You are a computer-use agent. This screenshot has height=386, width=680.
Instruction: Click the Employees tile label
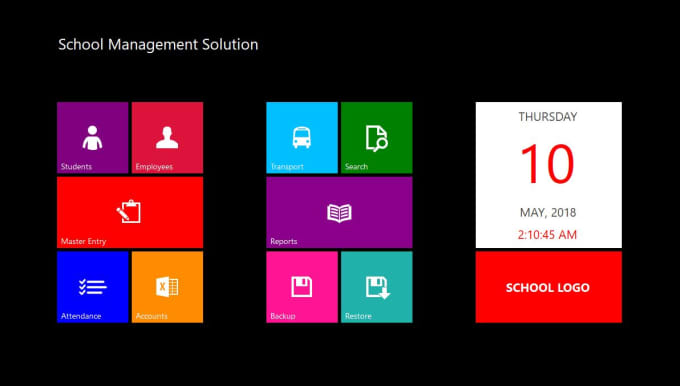pyautogui.click(x=154, y=167)
